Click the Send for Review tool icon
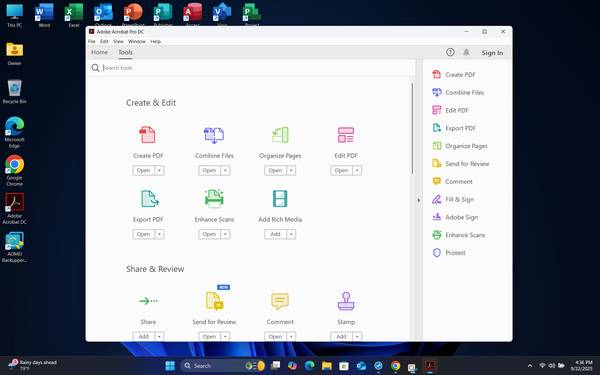 [215, 301]
